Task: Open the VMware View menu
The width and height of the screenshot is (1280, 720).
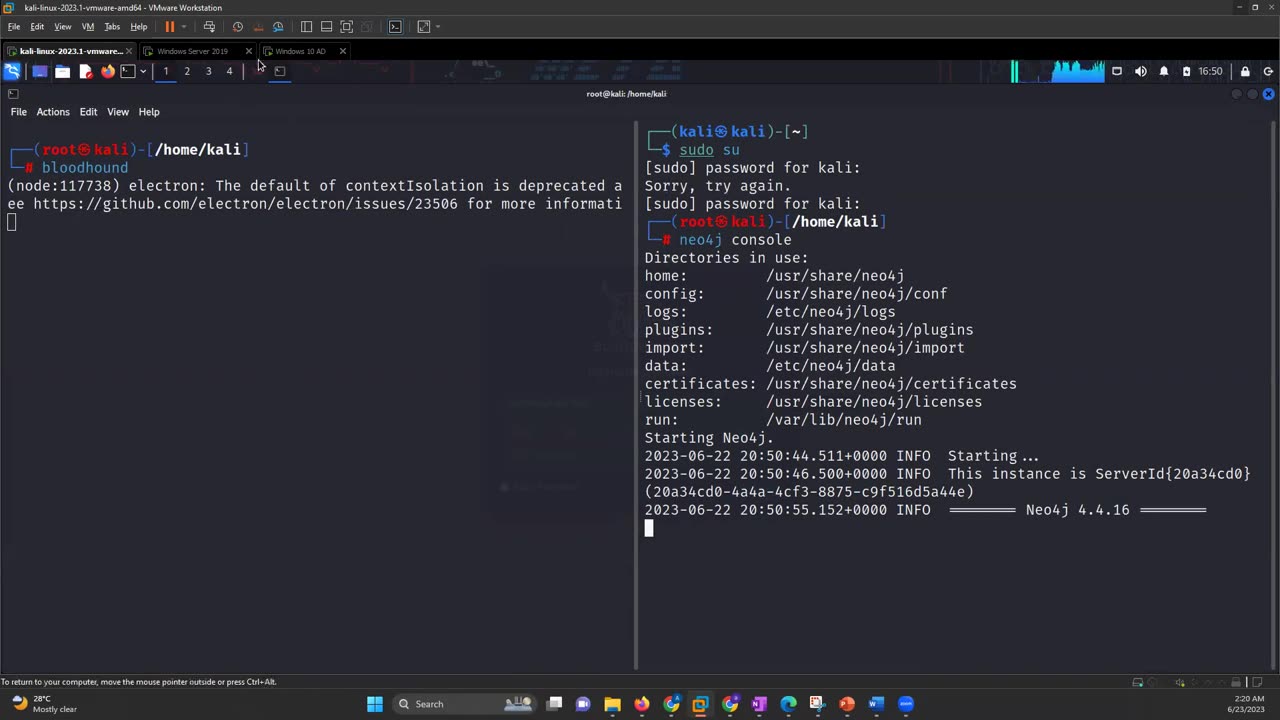Action: (x=62, y=27)
